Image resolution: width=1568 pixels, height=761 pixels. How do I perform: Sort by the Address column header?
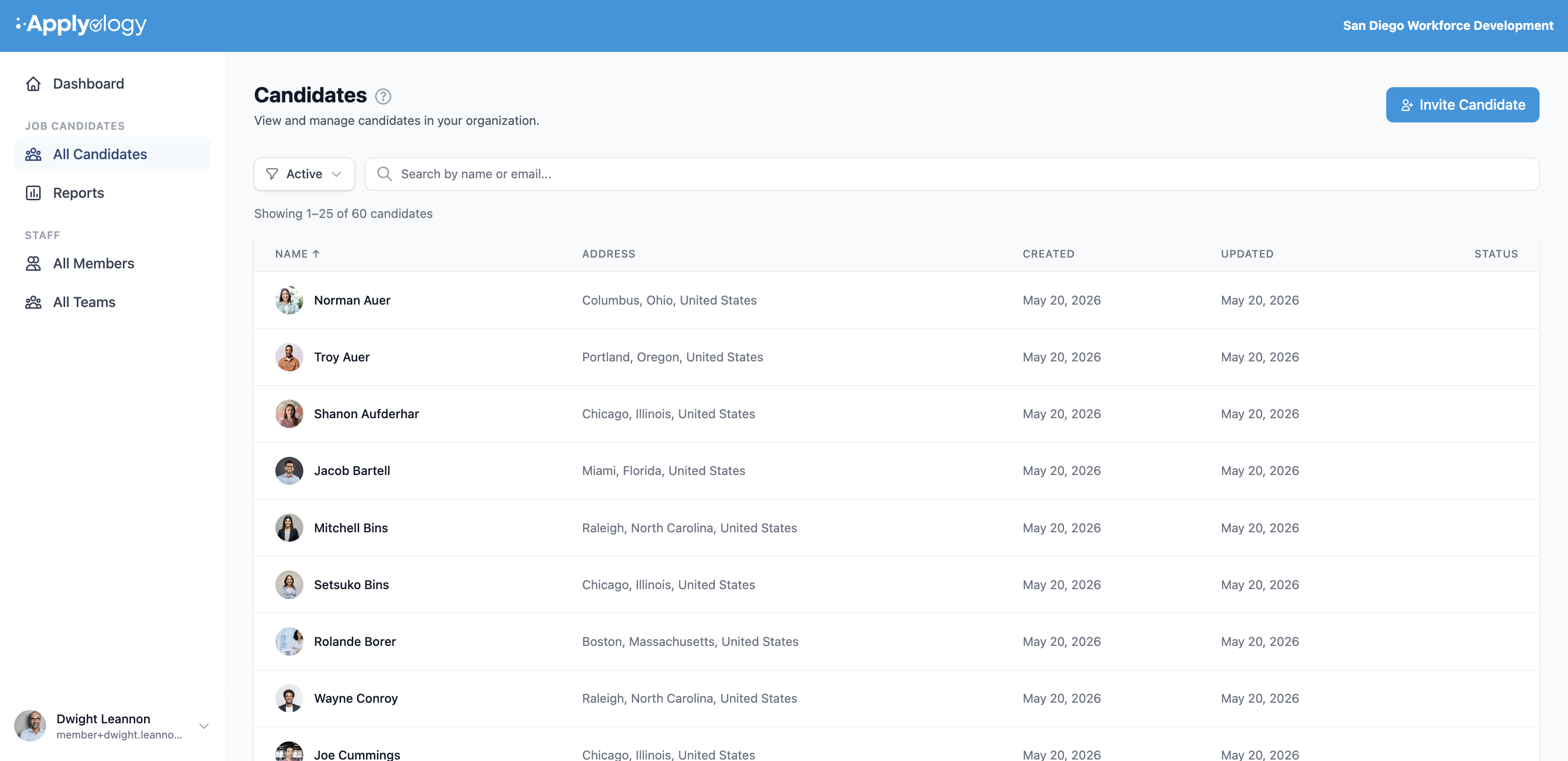point(608,254)
